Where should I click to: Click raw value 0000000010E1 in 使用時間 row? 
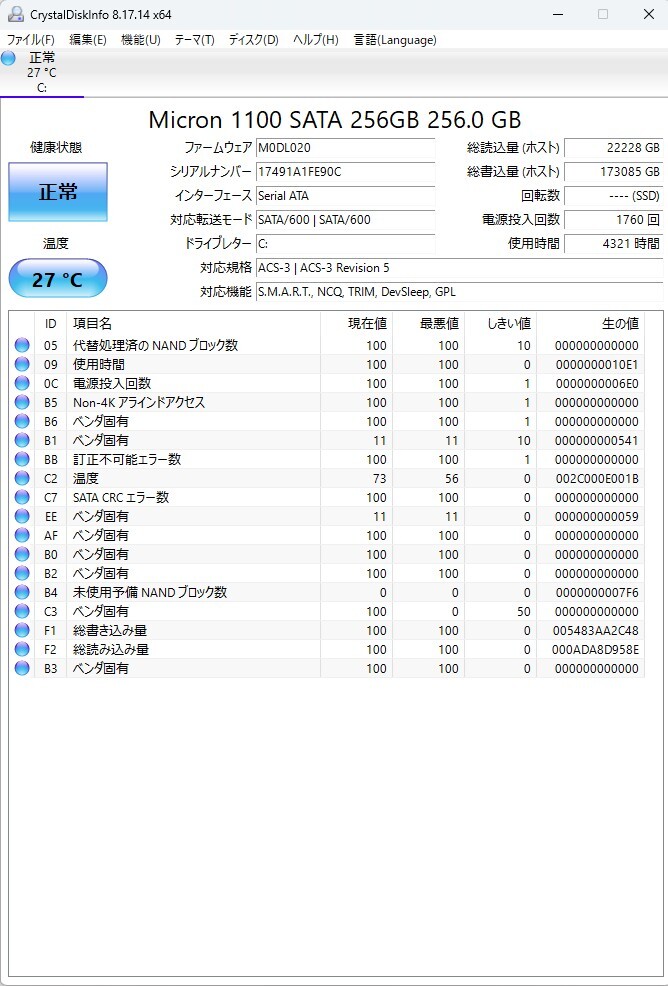597,364
